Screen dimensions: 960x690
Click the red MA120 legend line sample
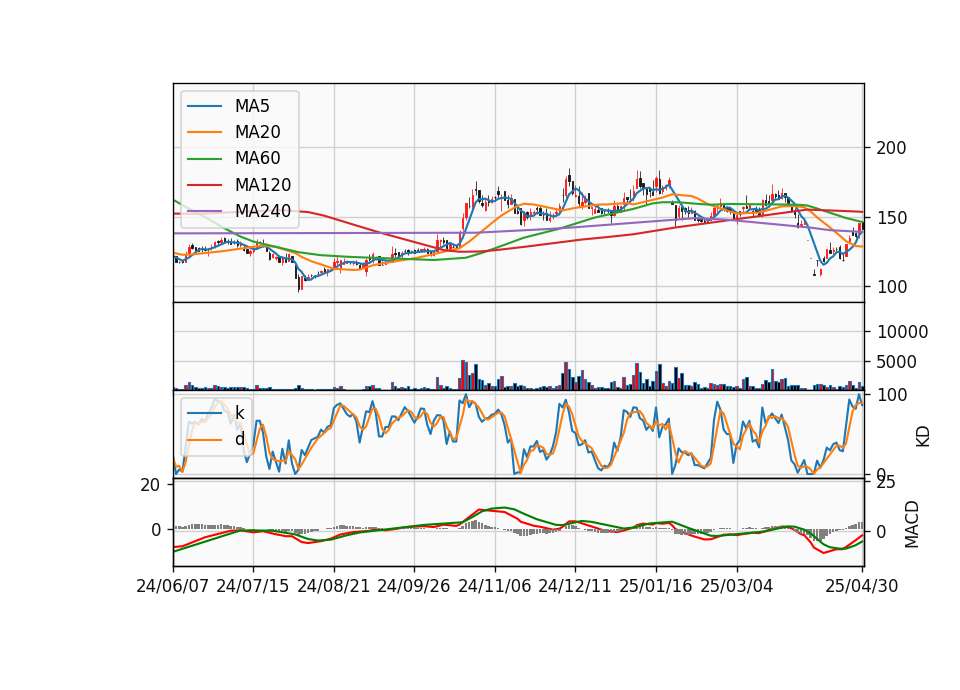[x=204, y=185]
